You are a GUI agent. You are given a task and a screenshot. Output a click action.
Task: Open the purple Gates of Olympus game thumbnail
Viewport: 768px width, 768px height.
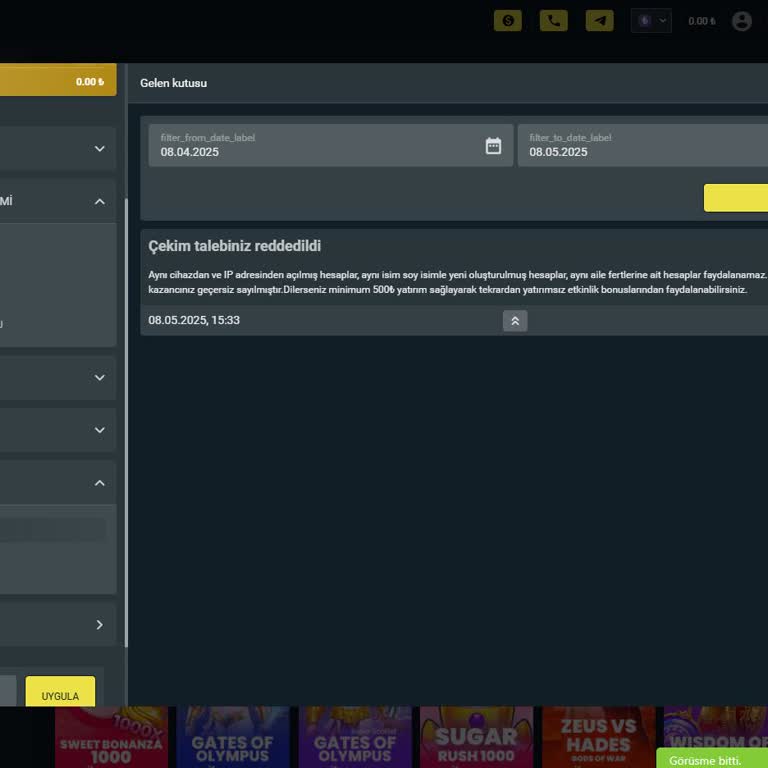(355, 737)
